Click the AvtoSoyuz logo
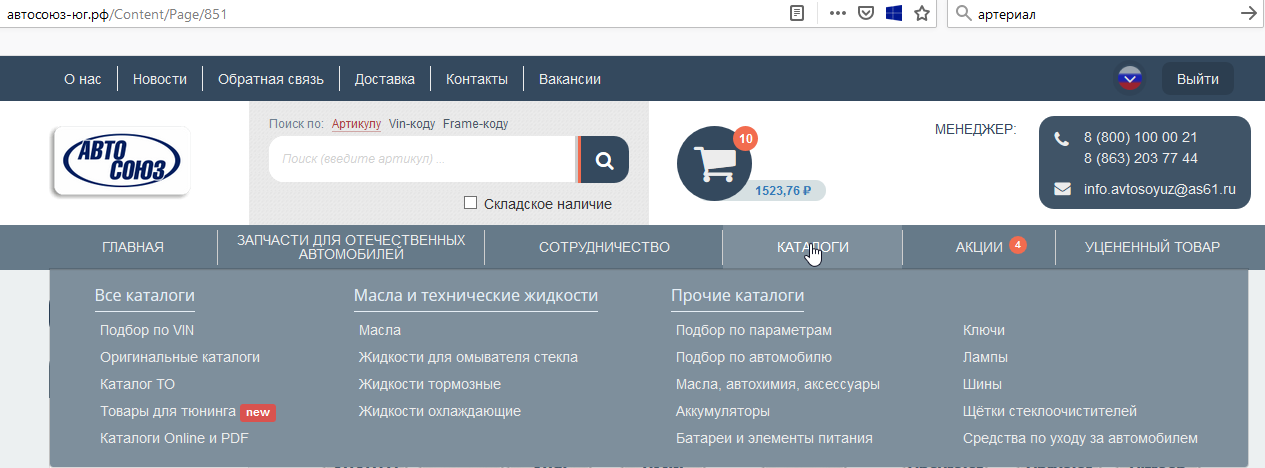Image resolution: width=1265 pixels, height=468 pixels. pyautogui.click(x=120, y=161)
